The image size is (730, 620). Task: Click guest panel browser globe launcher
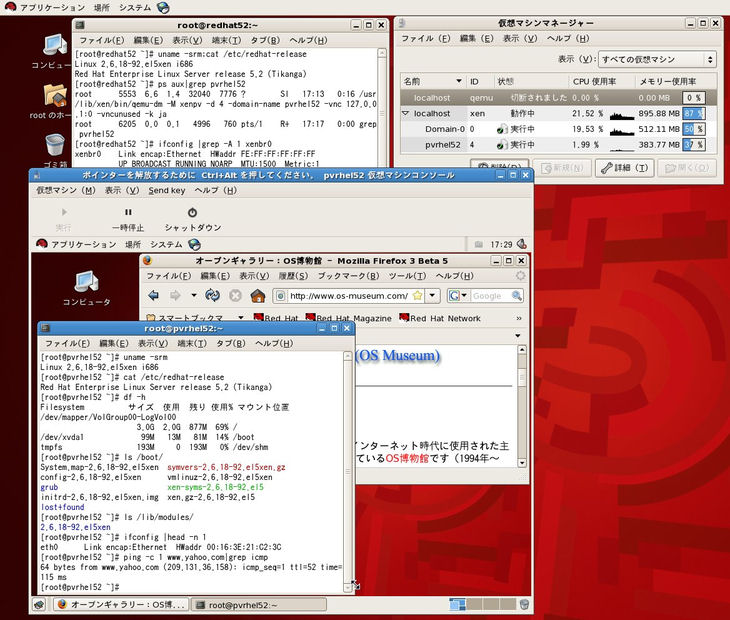pos(195,244)
